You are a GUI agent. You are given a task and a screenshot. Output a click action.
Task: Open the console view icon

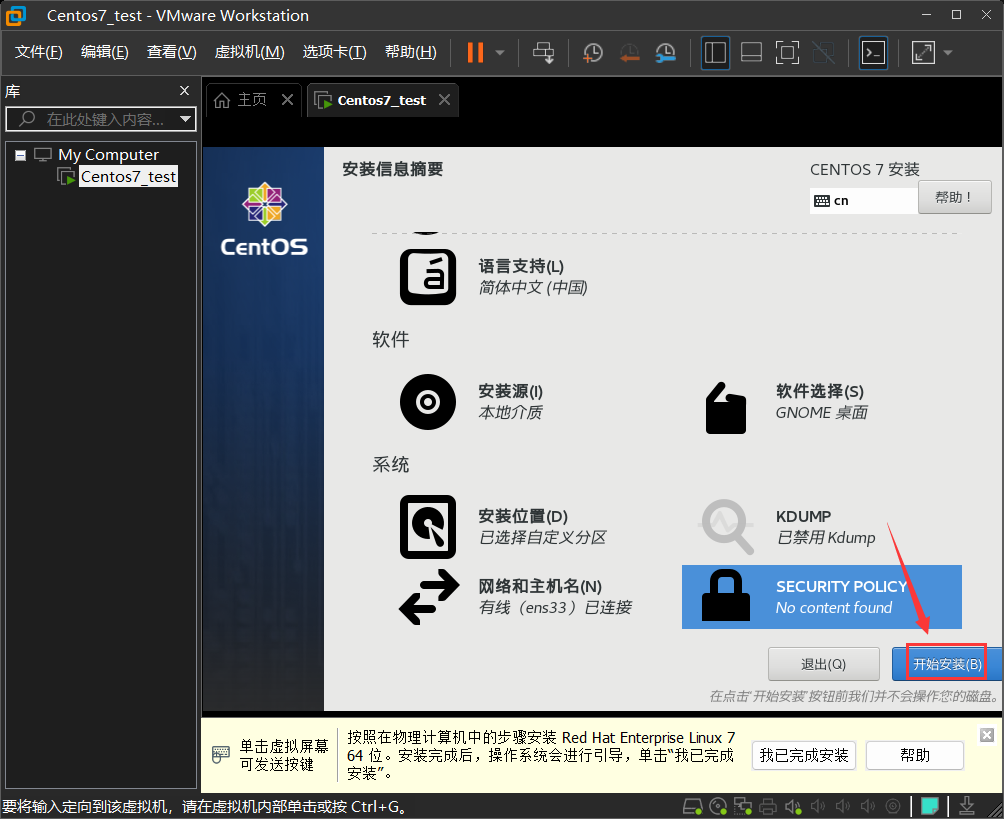[873, 53]
